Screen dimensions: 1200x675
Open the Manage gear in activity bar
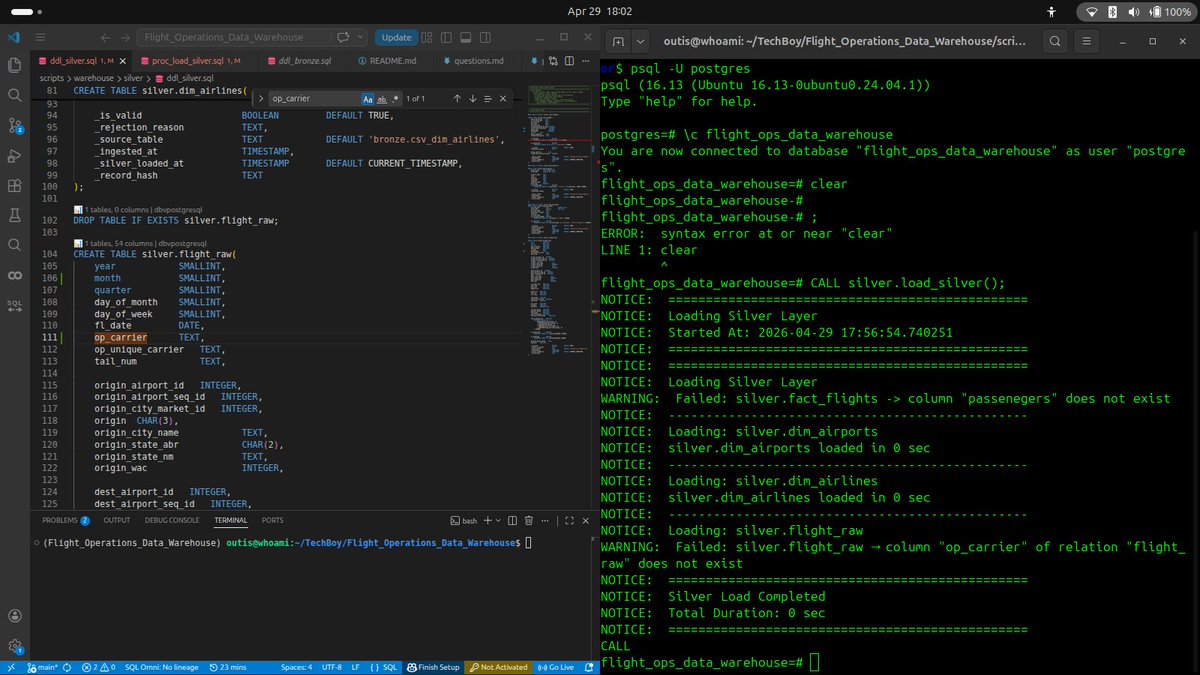[15, 646]
